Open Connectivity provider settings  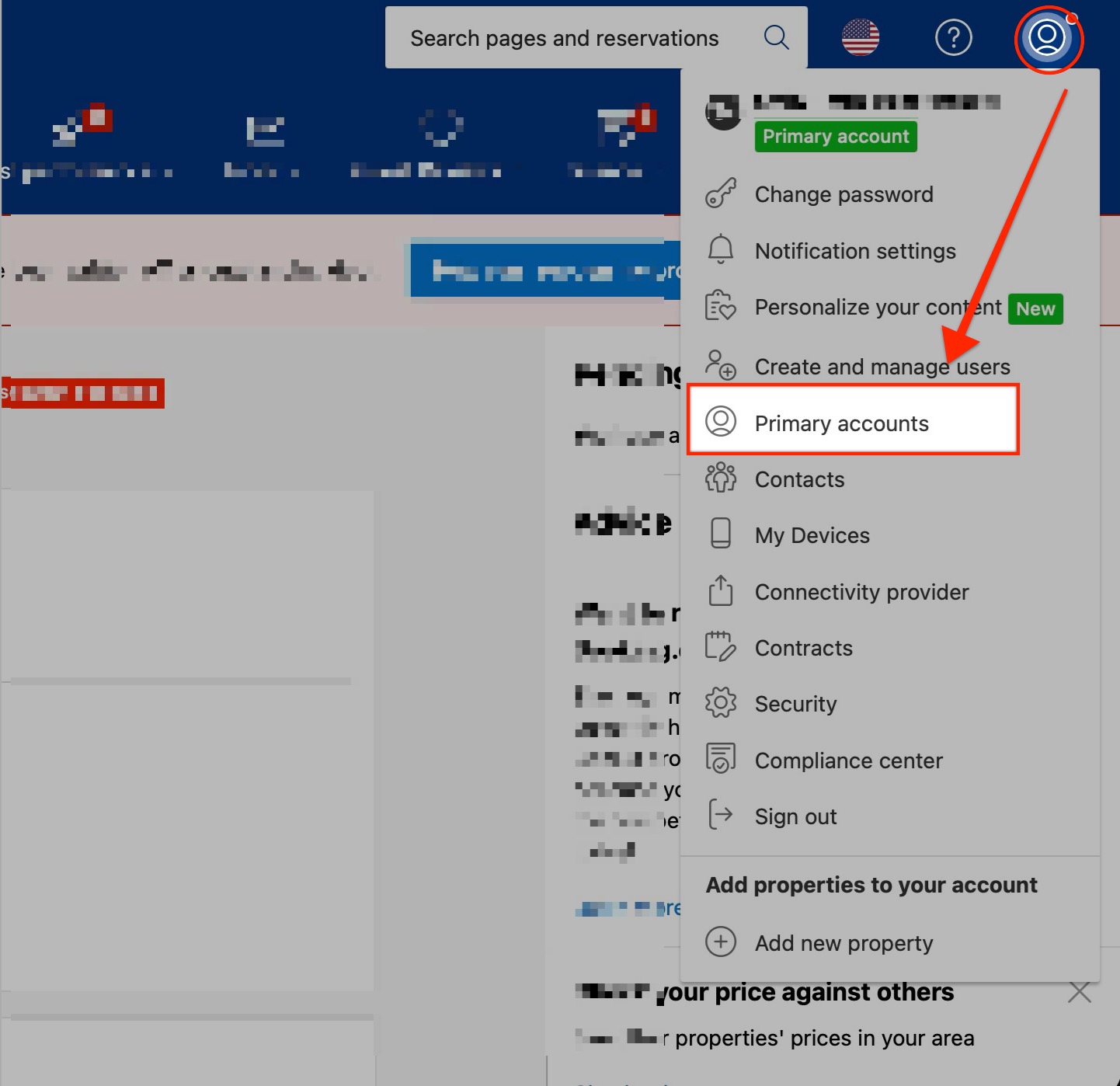(x=861, y=592)
